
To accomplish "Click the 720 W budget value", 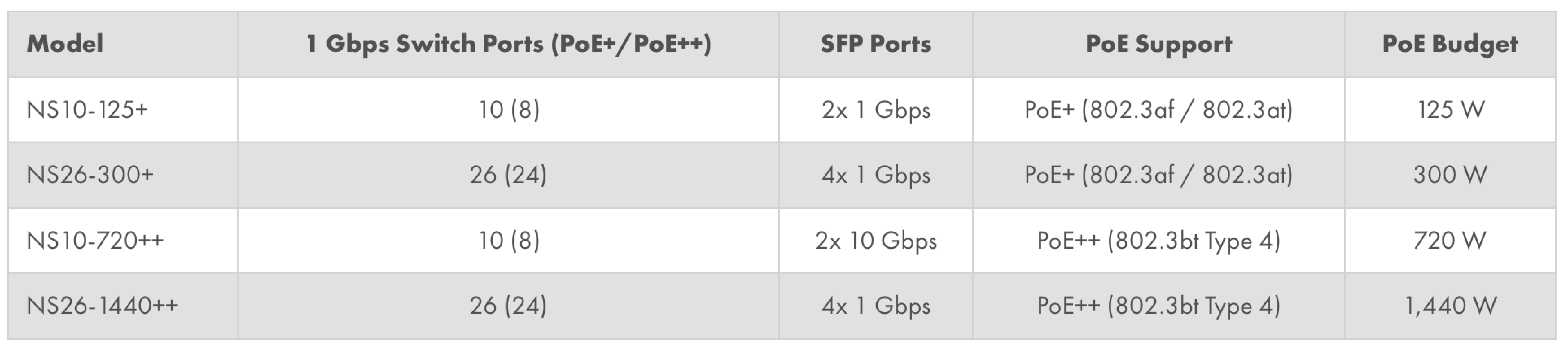I will [1450, 241].
